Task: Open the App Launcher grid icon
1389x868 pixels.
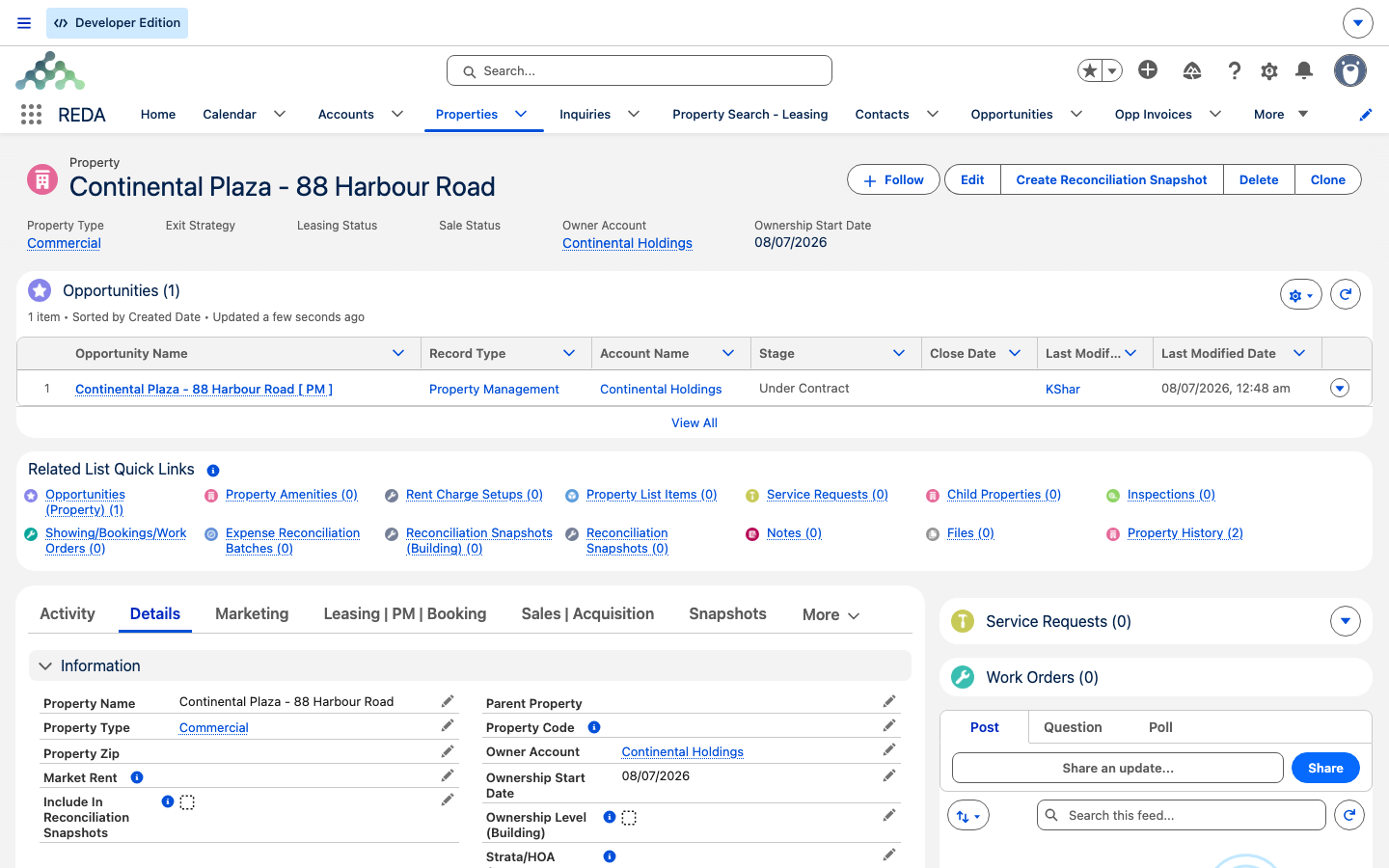Action: pos(31,115)
